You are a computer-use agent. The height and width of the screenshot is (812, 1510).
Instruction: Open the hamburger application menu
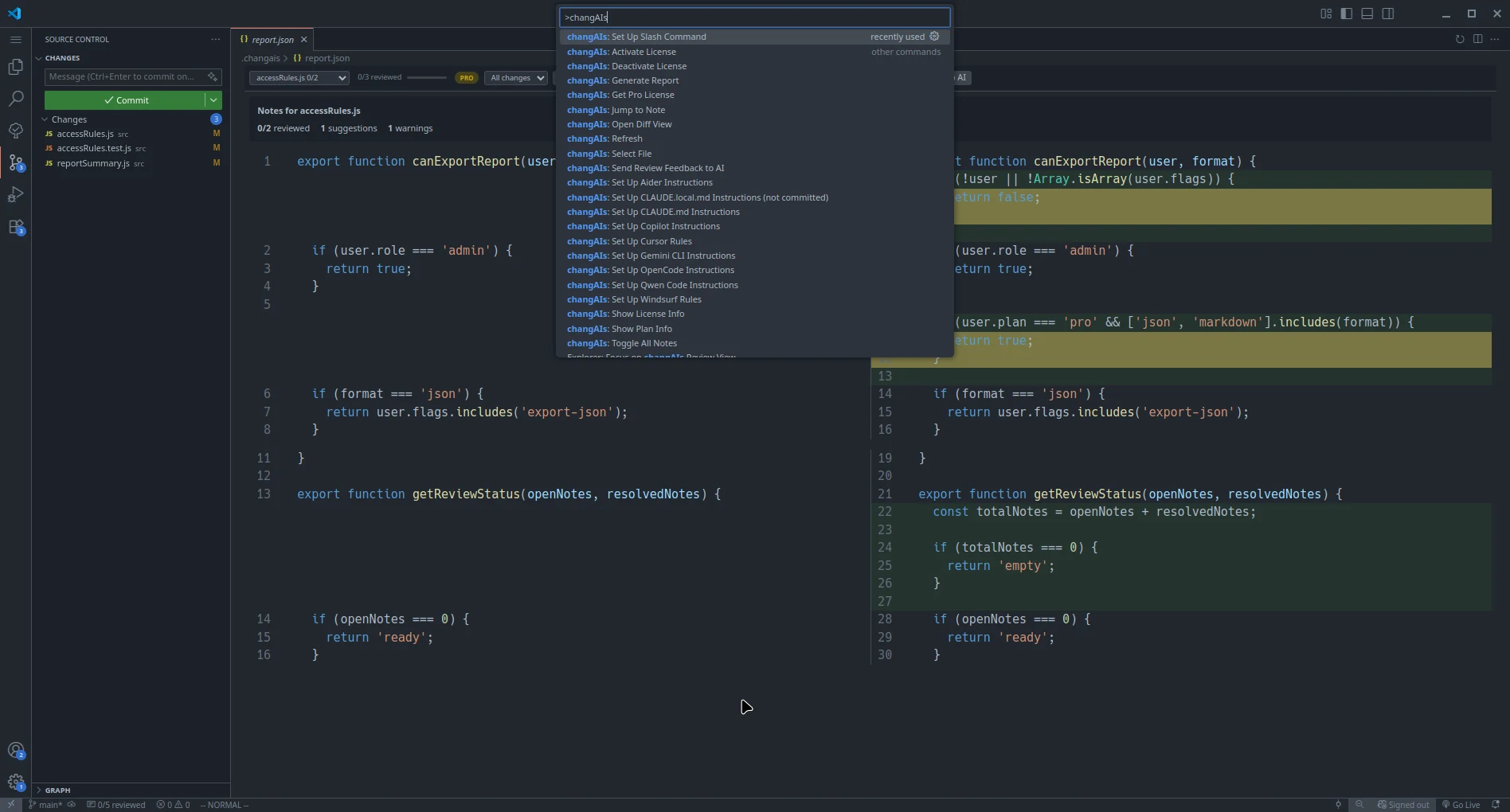(15, 39)
